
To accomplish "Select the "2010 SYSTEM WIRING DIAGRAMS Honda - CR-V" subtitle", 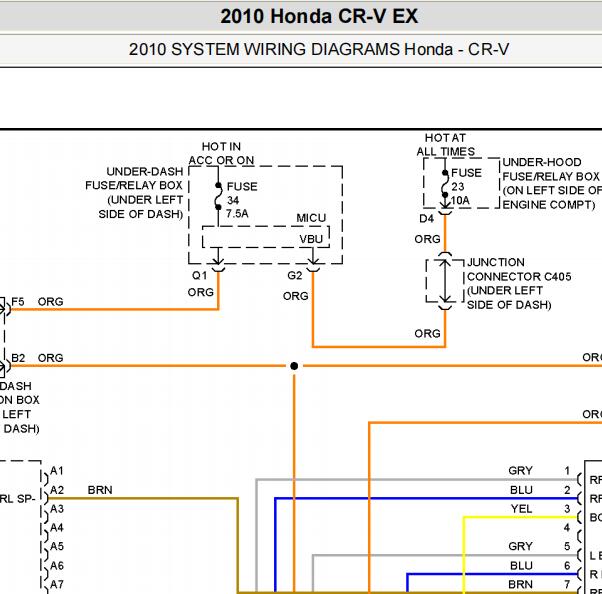I will 319,50.
